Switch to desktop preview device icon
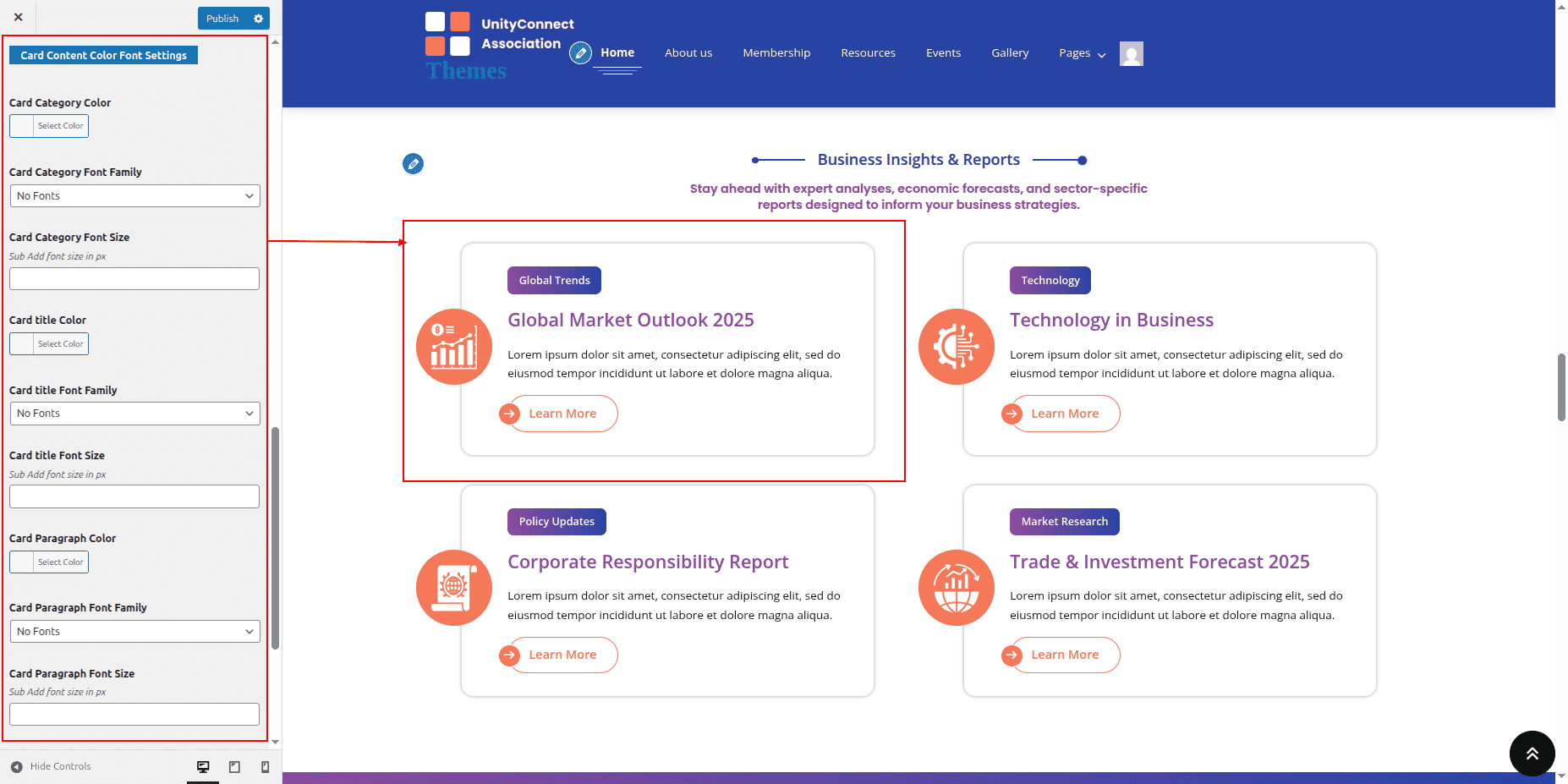Image resolution: width=1568 pixels, height=784 pixels. 203,766
